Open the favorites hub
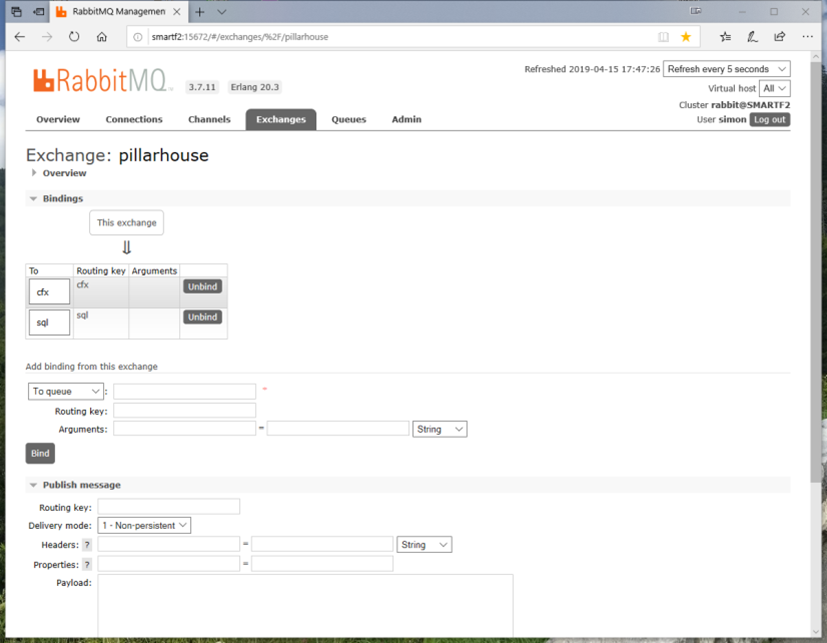Viewport: 827px width, 643px height. [726, 37]
